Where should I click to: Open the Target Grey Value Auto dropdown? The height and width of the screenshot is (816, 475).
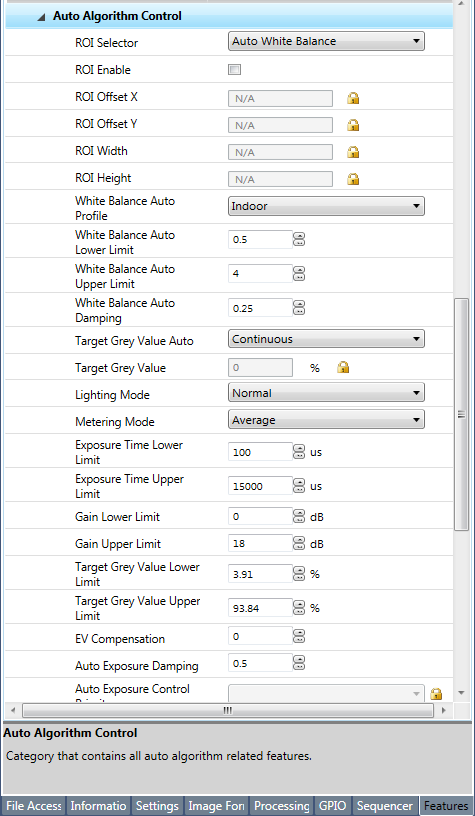pyautogui.click(x=326, y=339)
